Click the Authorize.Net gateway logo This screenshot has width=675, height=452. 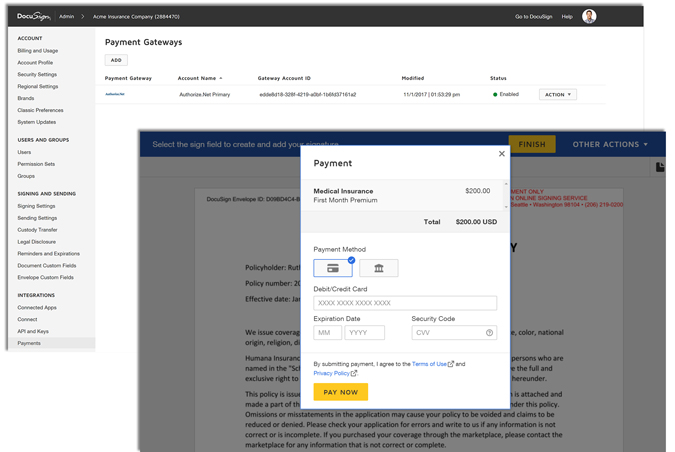pos(115,94)
